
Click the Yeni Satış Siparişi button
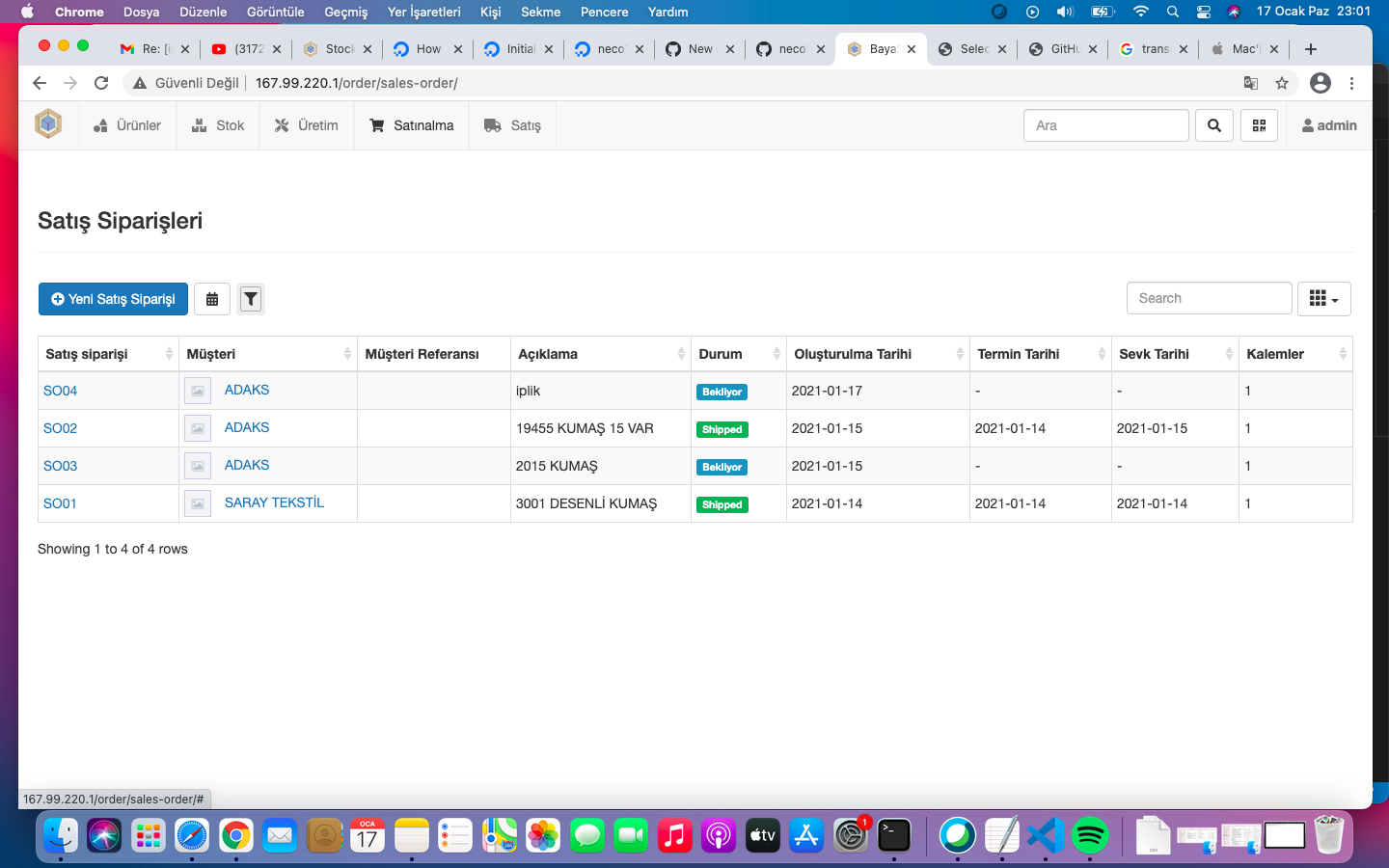pyautogui.click(x=113, y=299)
